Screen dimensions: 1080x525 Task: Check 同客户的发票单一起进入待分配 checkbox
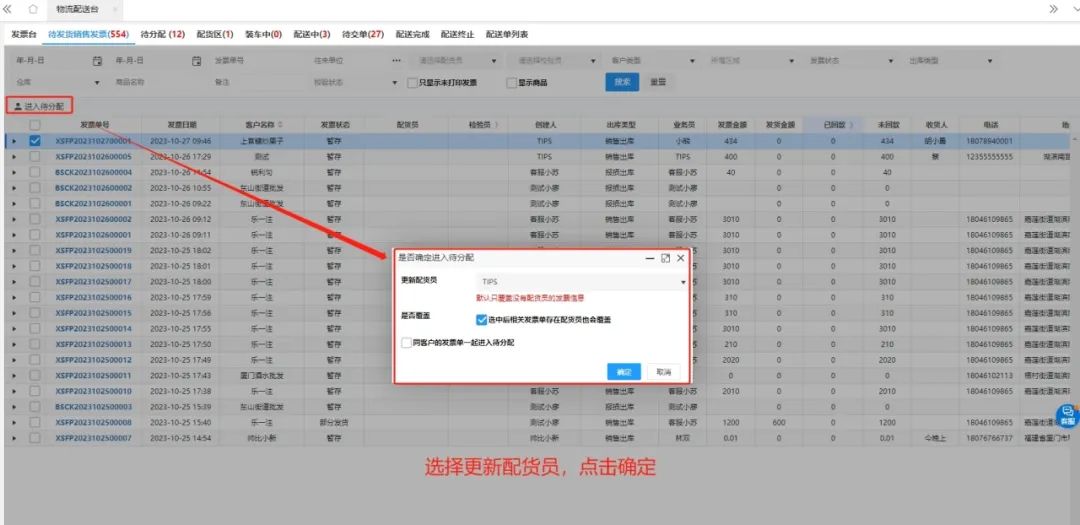pos(405,343)
